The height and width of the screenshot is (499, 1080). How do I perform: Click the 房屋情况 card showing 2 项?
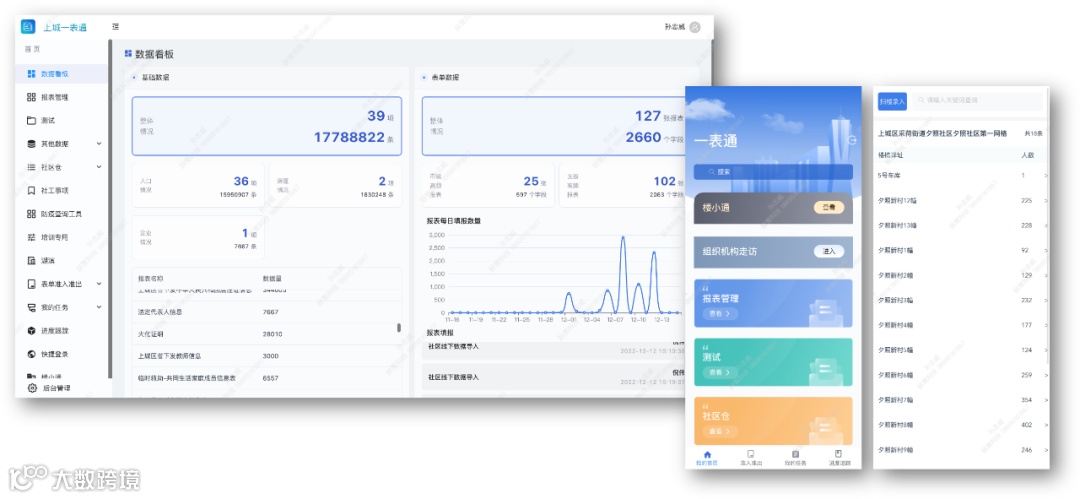click(x=335, y=185)
